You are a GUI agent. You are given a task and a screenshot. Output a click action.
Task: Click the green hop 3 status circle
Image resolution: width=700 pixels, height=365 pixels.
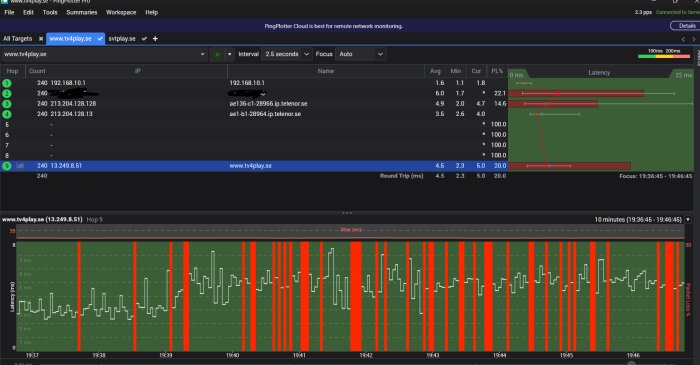point(7,104)
